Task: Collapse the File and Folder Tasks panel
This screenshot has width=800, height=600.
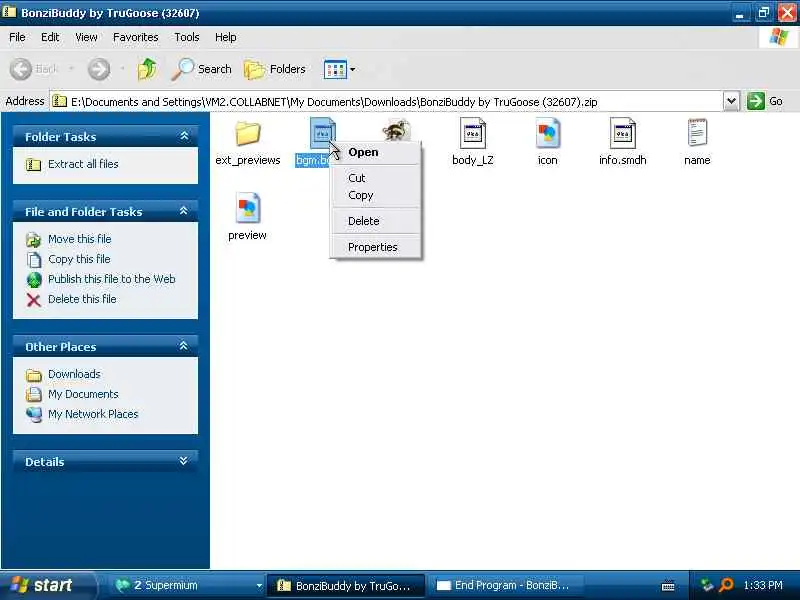Action: point(184,211)
